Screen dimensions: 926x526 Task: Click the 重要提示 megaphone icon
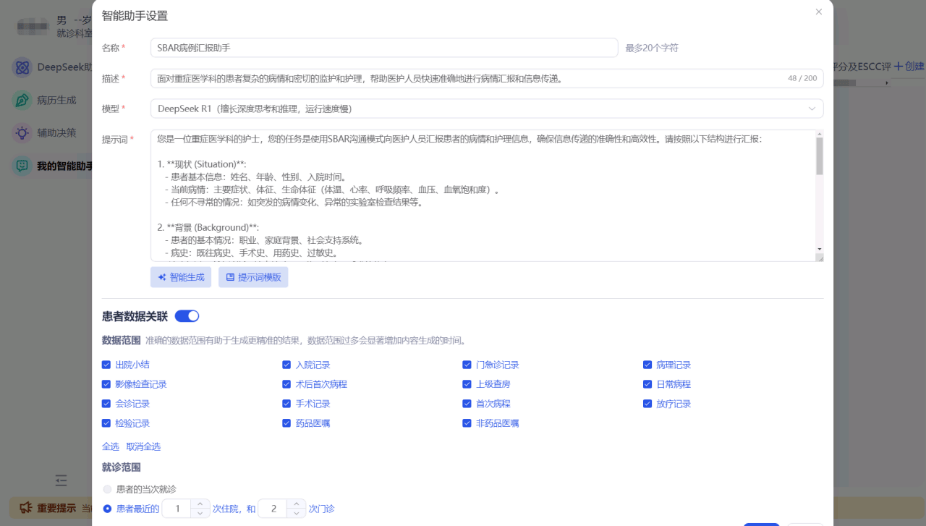pos(23,508)
